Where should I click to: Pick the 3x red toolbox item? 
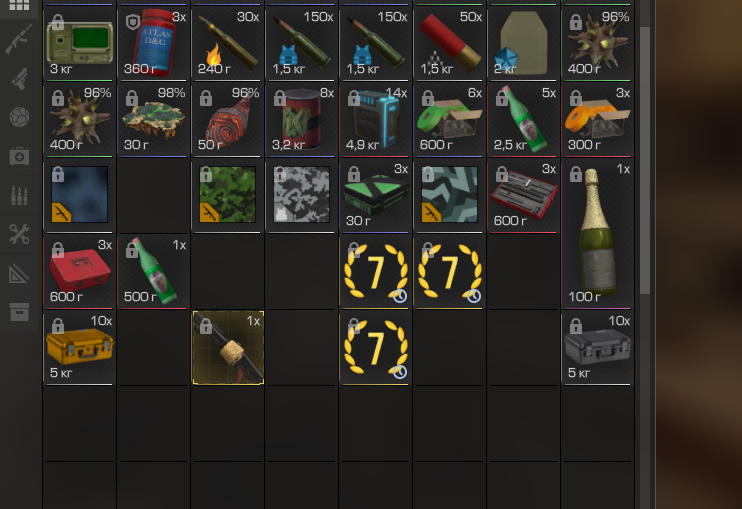80,271
